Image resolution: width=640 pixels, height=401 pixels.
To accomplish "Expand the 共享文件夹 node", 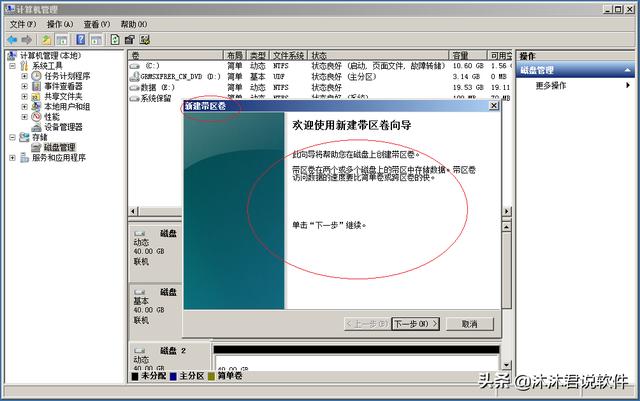I will (x=24, y=96).
